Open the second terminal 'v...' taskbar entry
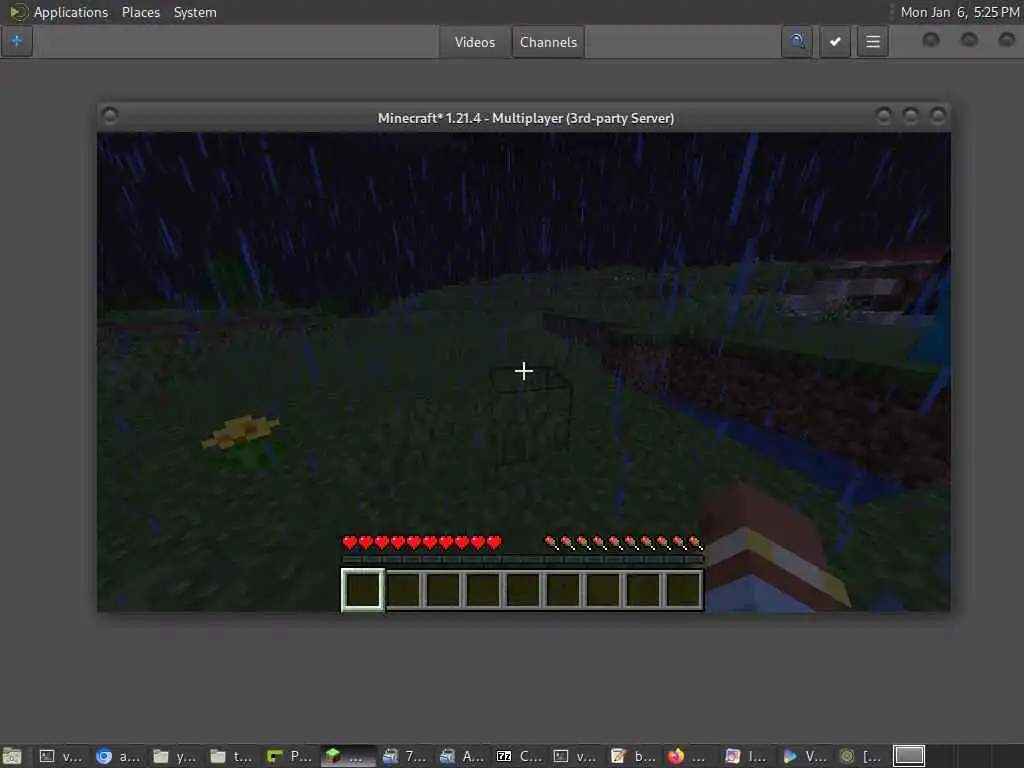 [576, 756]
